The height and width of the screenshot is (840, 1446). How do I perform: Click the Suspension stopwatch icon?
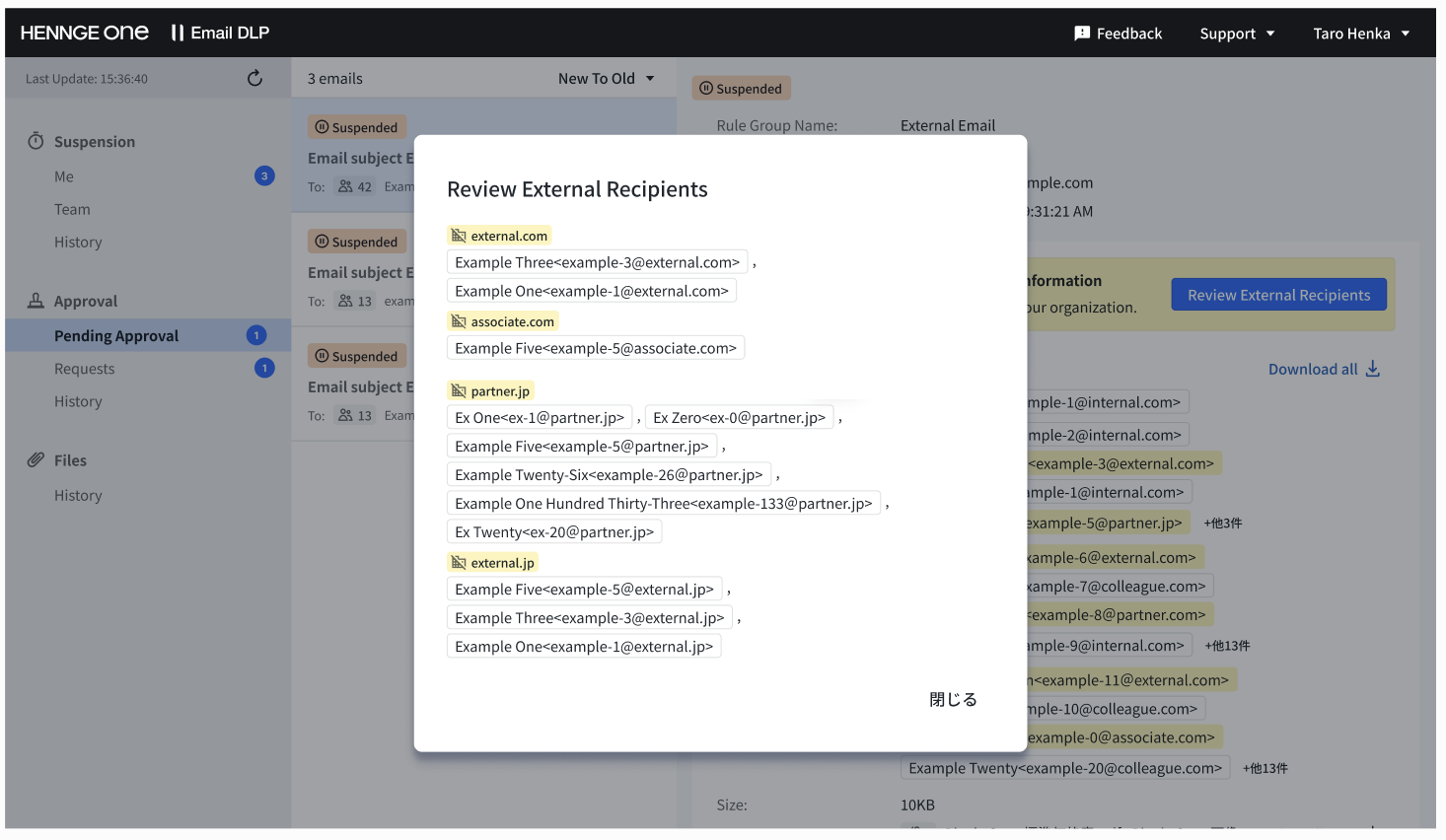point(36,141)
